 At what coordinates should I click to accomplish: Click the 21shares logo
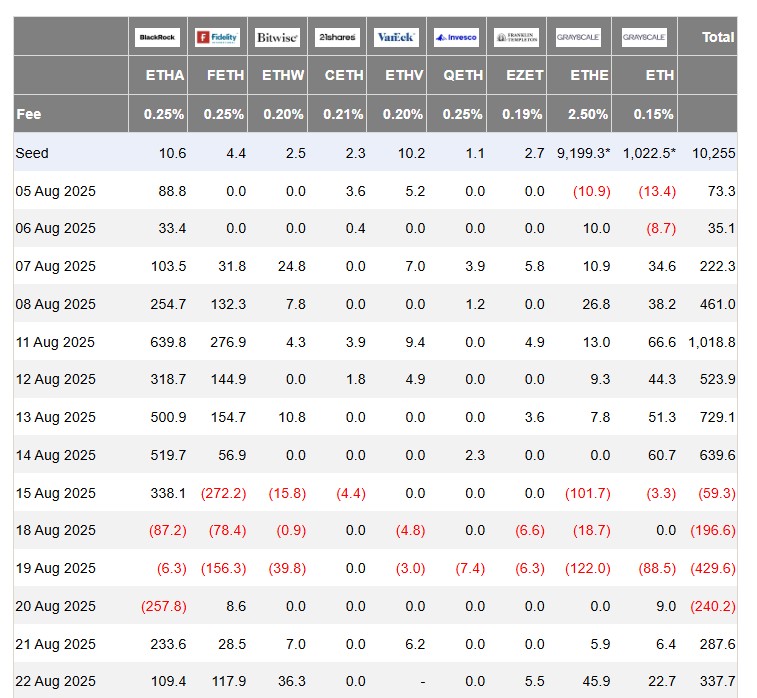click(337, 37)
